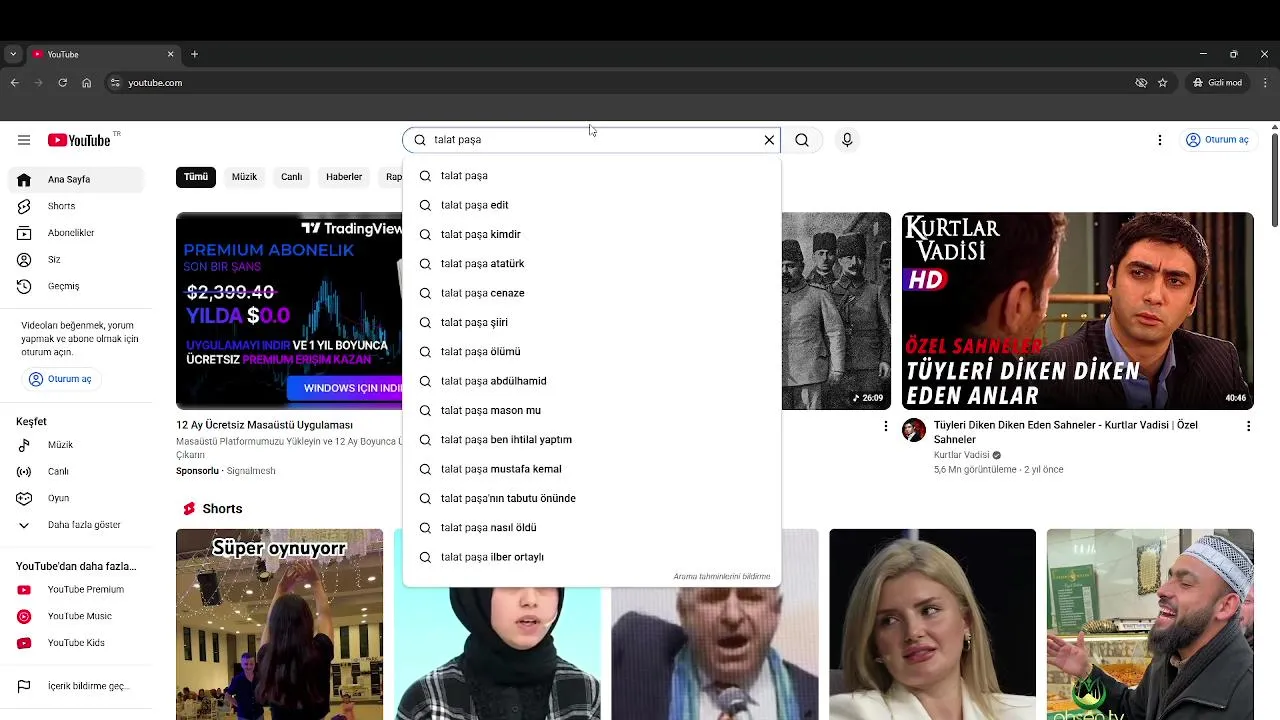
Task: Open the TradingView ad thumbnail
Action: 289,311
